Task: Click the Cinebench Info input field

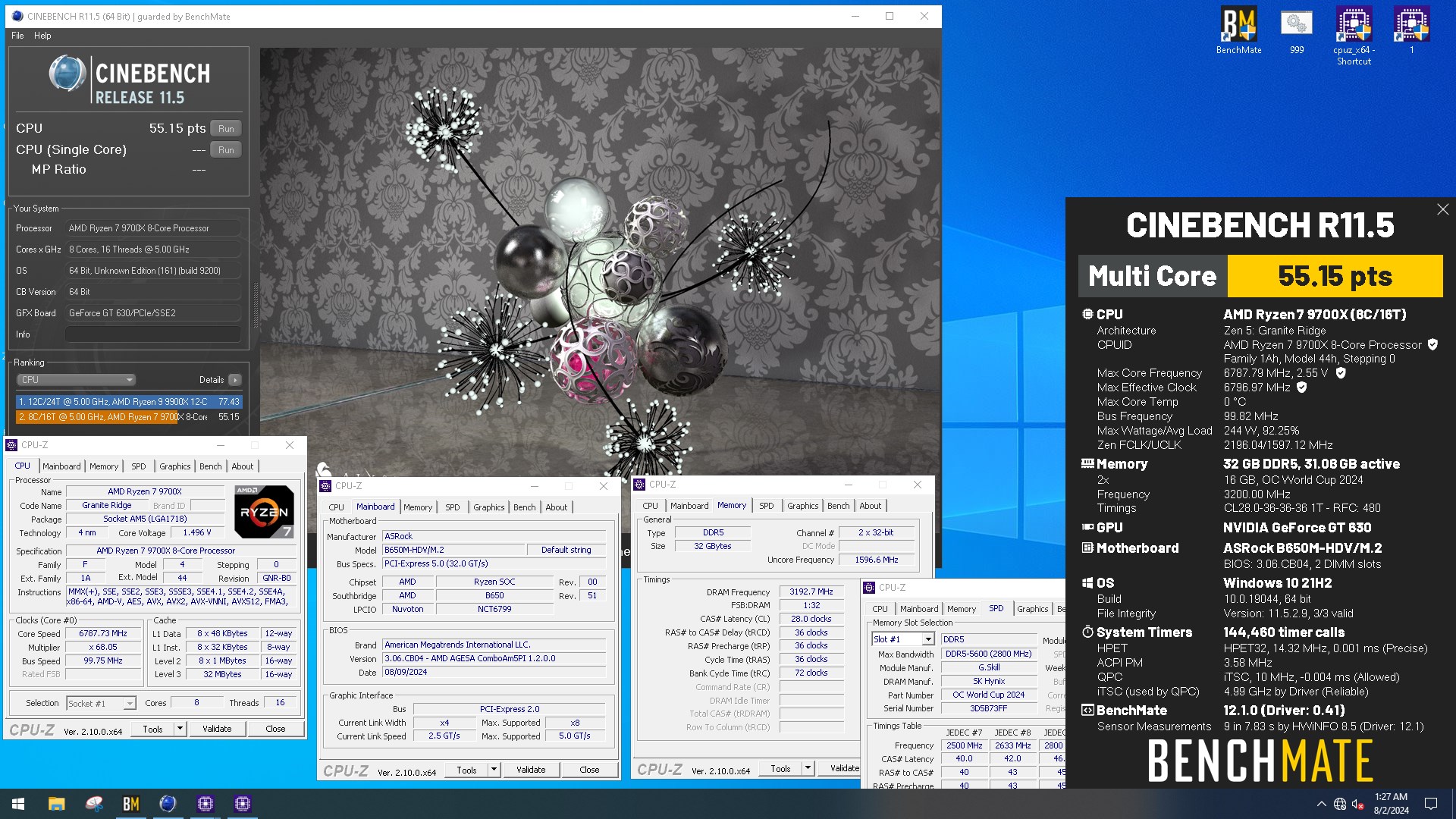Action: point(152,334)
